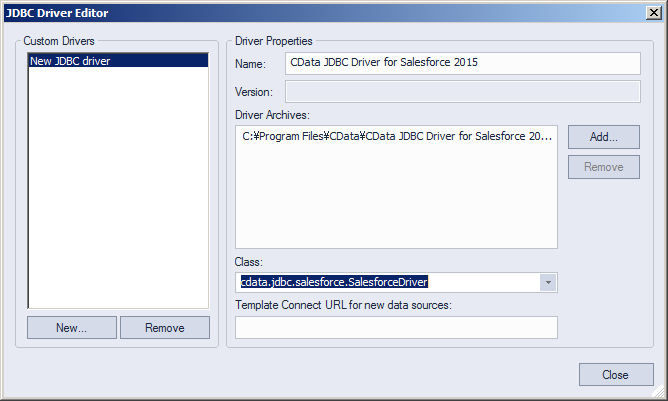Focus the driver Name text field
Screen dimensions: 668x401
click(x=462, y=63)
